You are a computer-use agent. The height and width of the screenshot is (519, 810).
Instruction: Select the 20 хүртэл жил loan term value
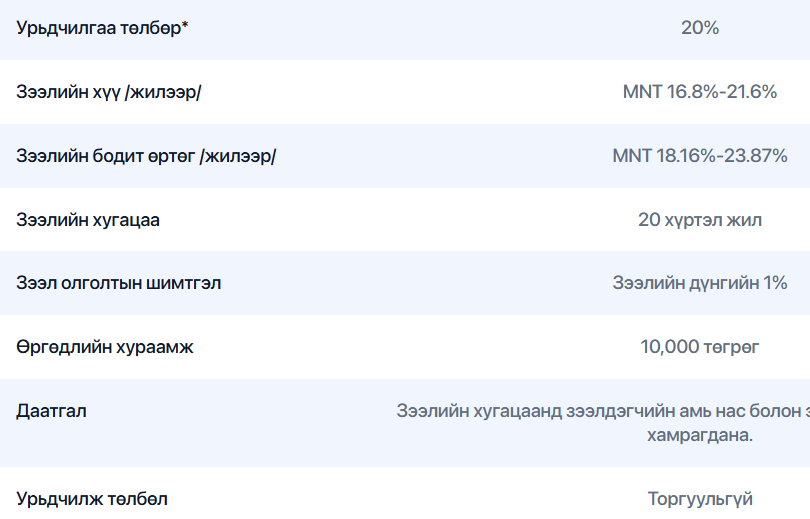(x=700, y=220)
